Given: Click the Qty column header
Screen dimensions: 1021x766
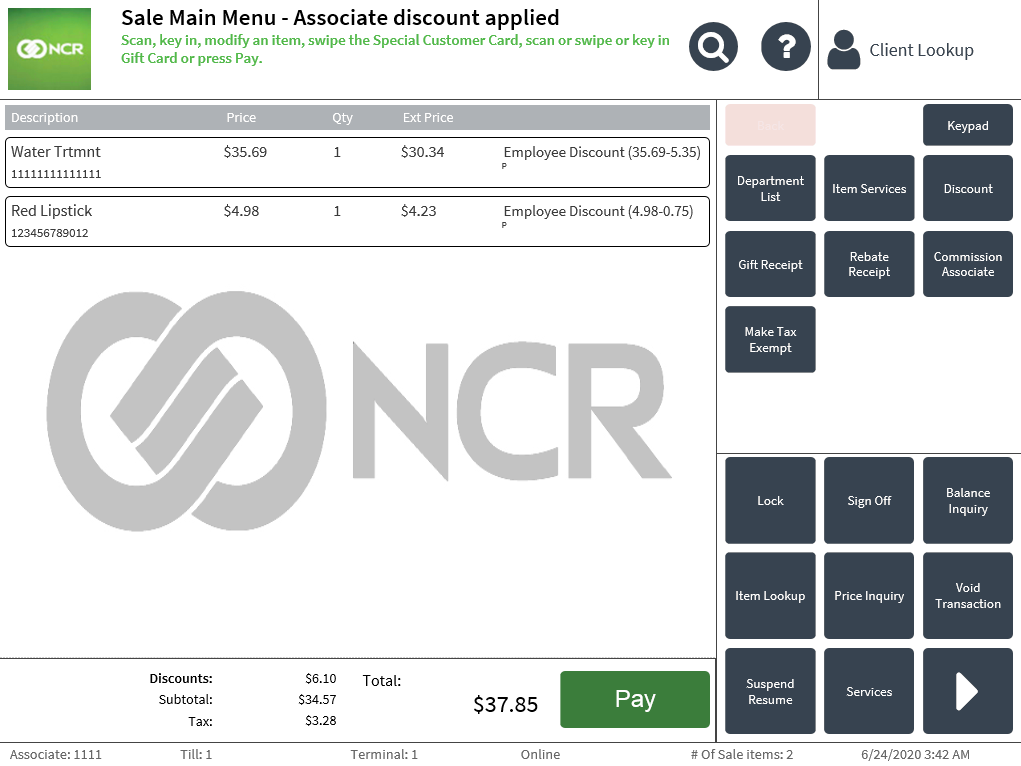Looking at the screenshot, I should (342, 117).
